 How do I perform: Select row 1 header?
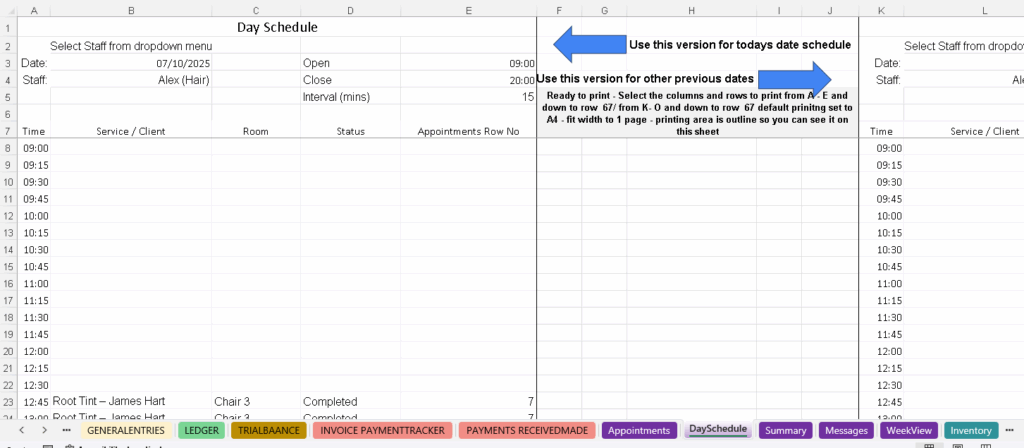[x=8, y=28]
